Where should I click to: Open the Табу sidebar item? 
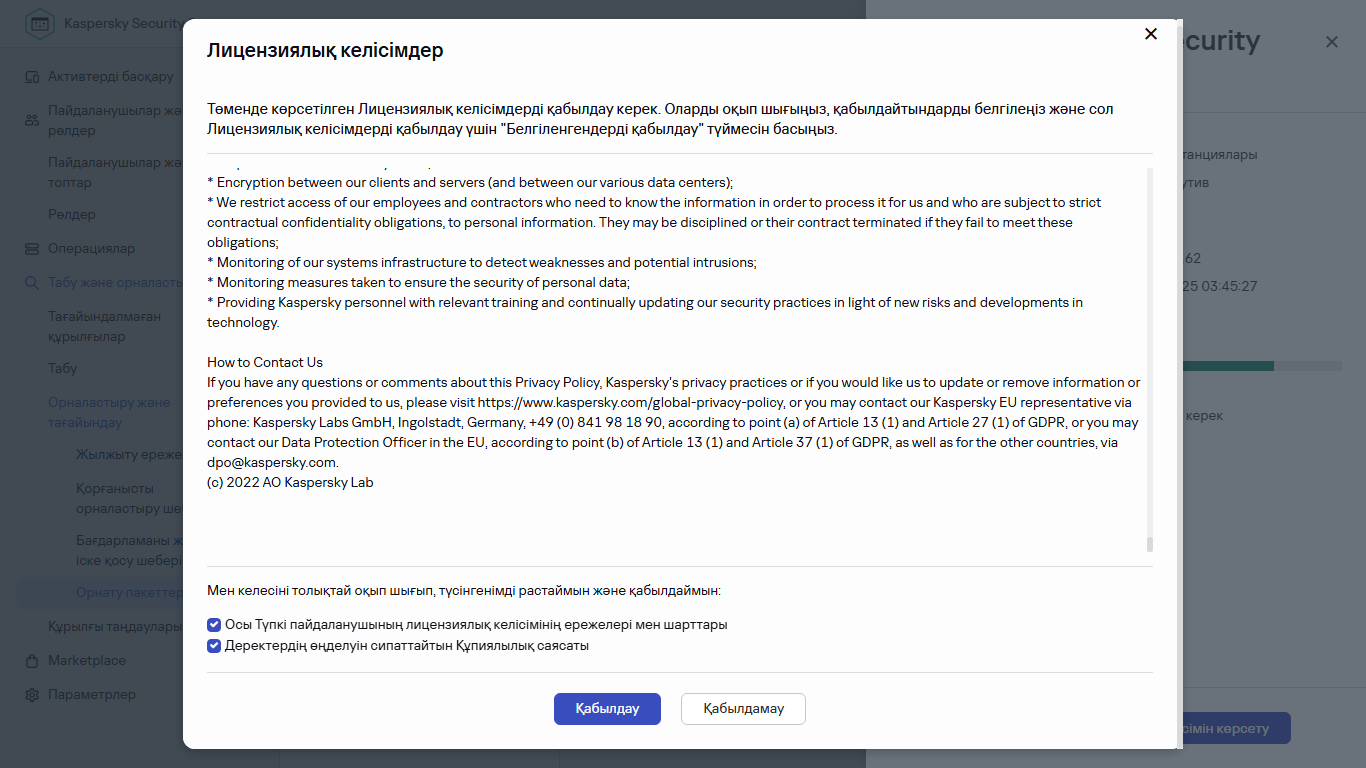coord(62,369)
